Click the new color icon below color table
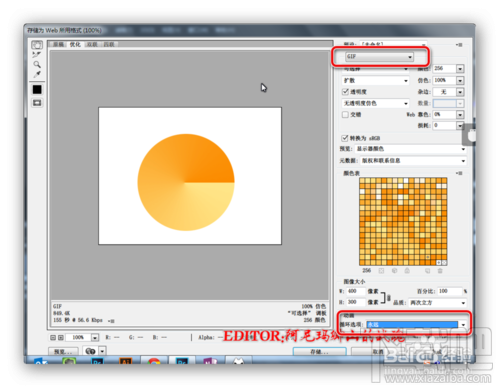This screenshot has height=388, width=500. tap(428, 271)
